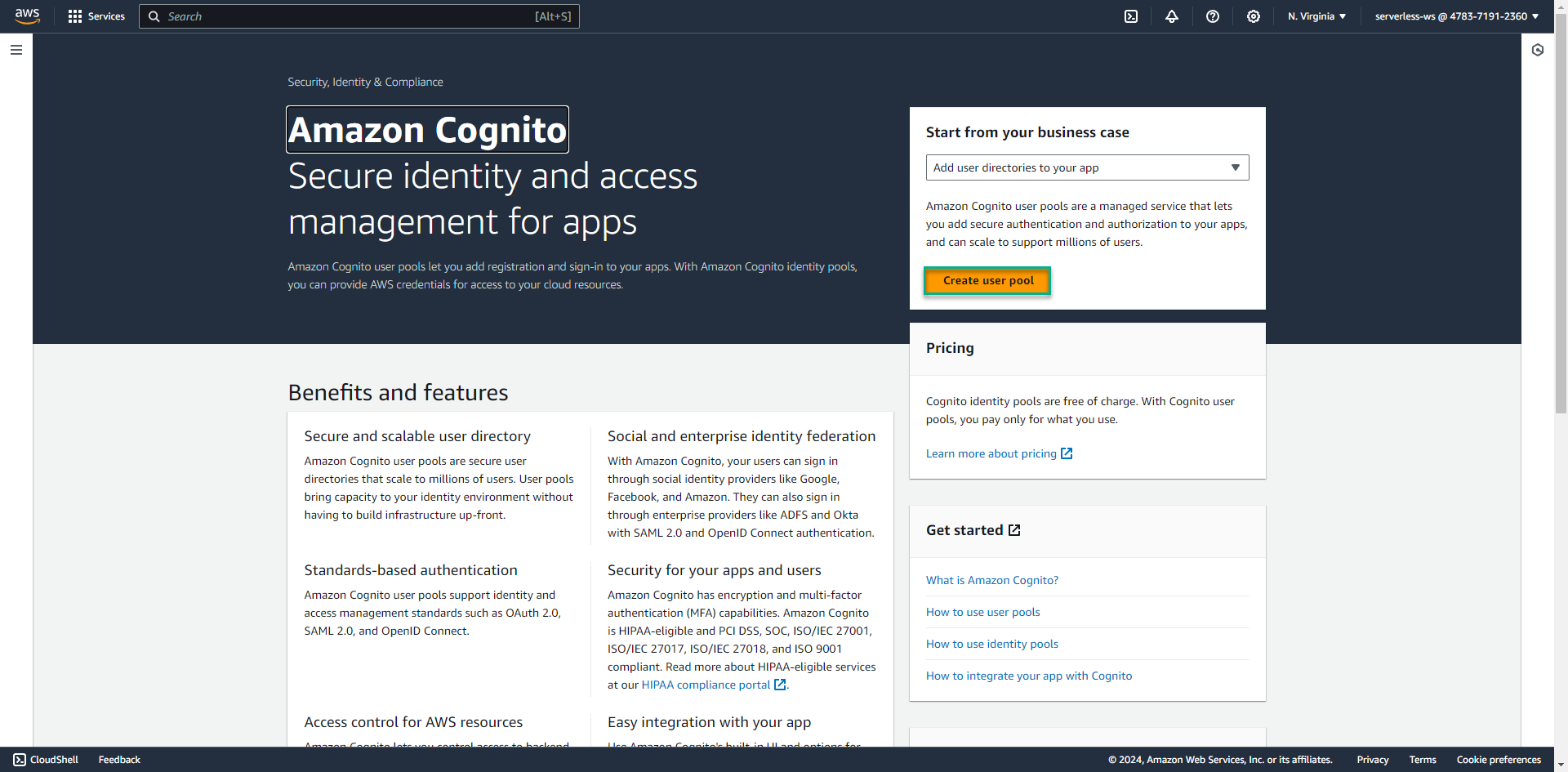Open the serverless-ws account menu
This screenshot has width=1568, height=772.
(1457, 16)
